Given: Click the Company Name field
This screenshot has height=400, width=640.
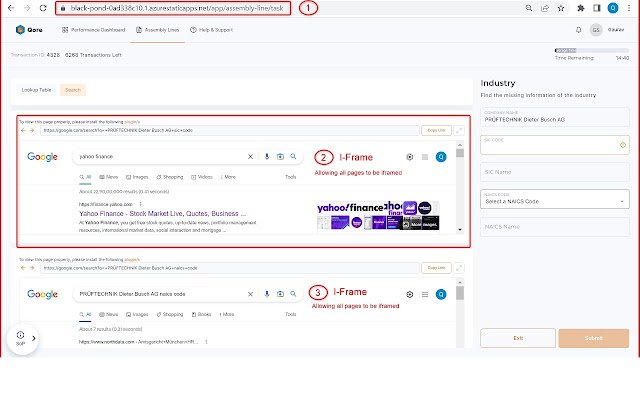Looking at the screenshot, I should pos(555,117).
